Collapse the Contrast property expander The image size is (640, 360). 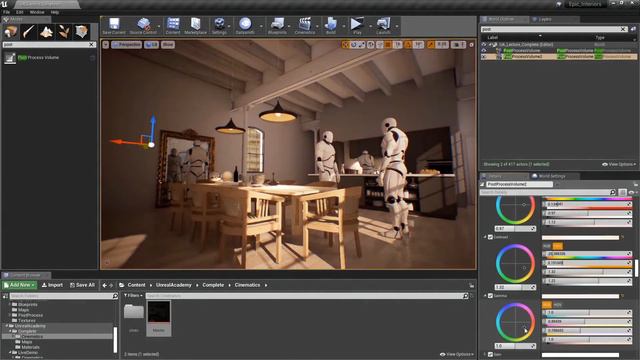coord(485,237)
